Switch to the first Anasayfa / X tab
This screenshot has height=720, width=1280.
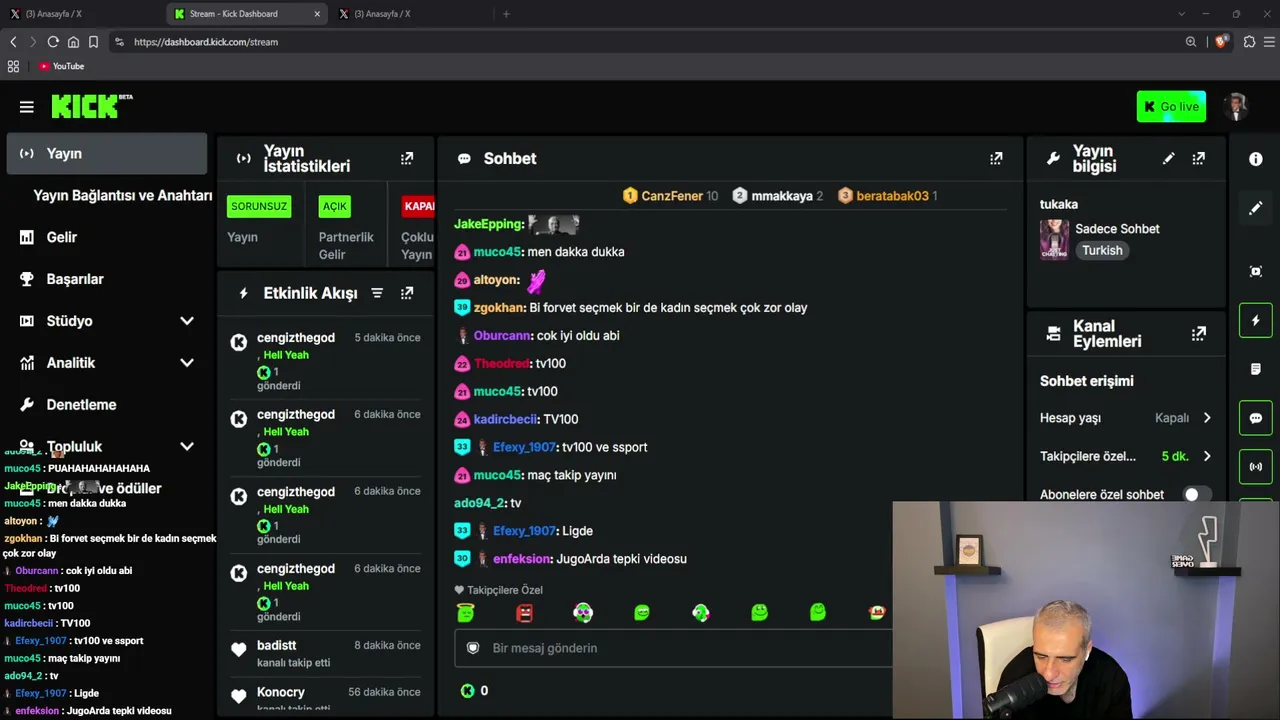click(82, 14)
